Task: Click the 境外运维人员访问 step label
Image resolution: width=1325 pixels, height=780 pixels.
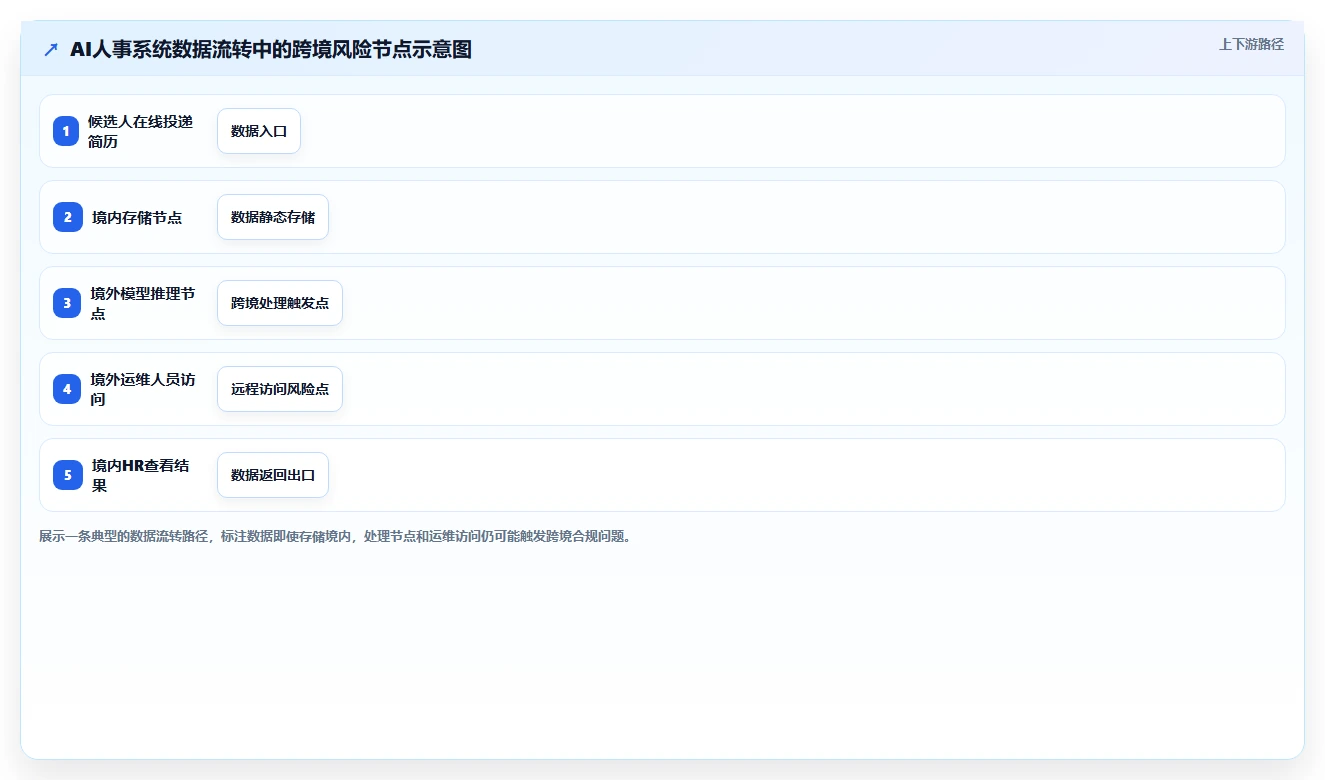Action: [x=143, y=389]
